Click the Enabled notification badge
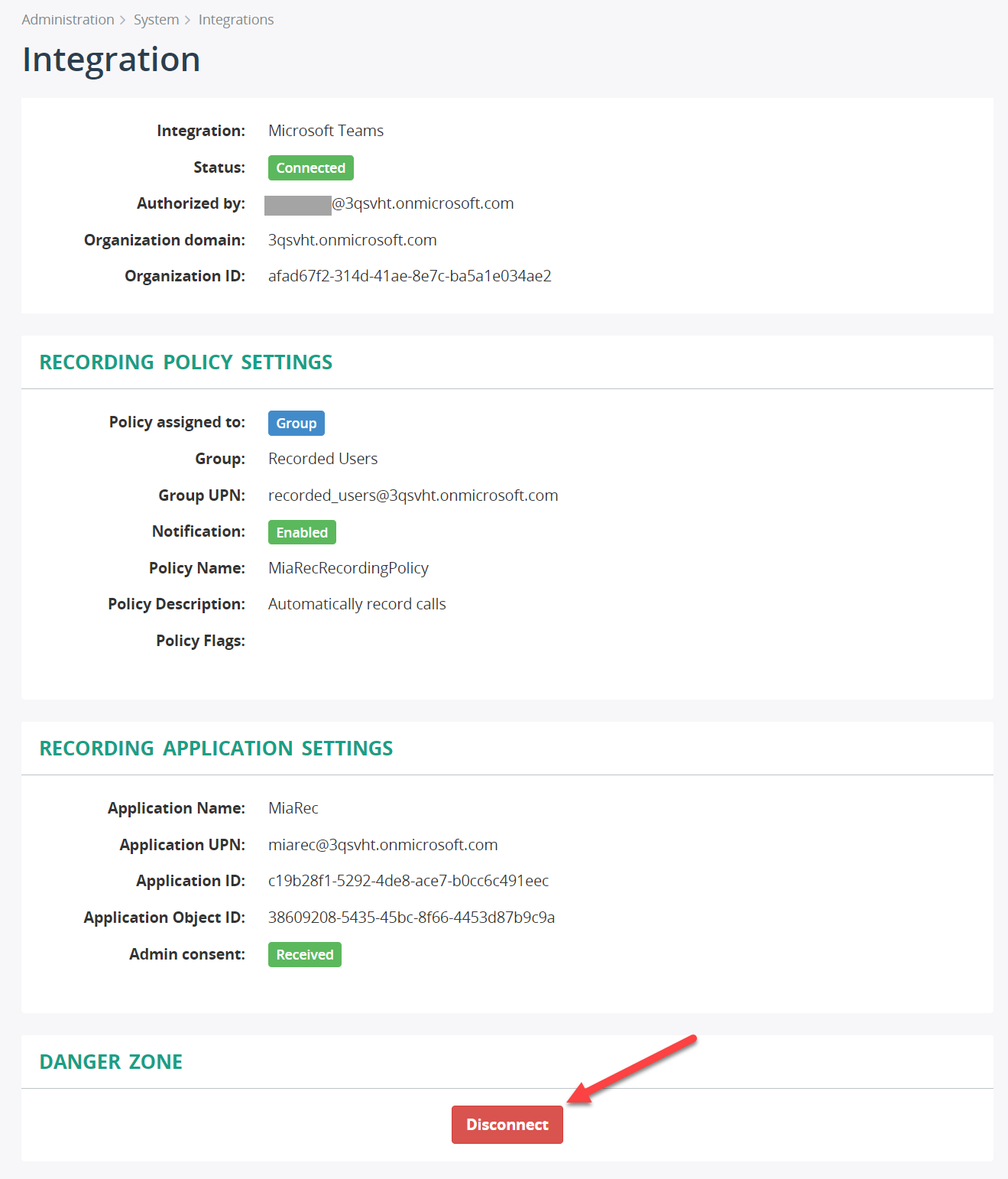 (302, 532)
